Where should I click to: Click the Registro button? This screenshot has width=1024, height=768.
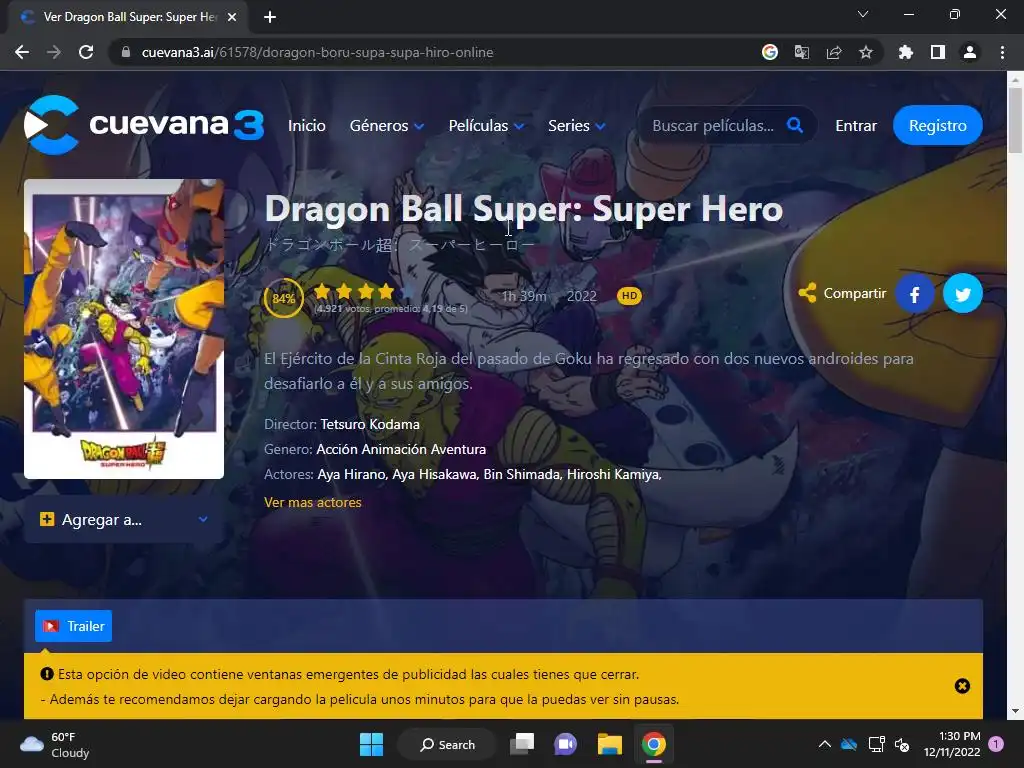(x=937, y=125)
